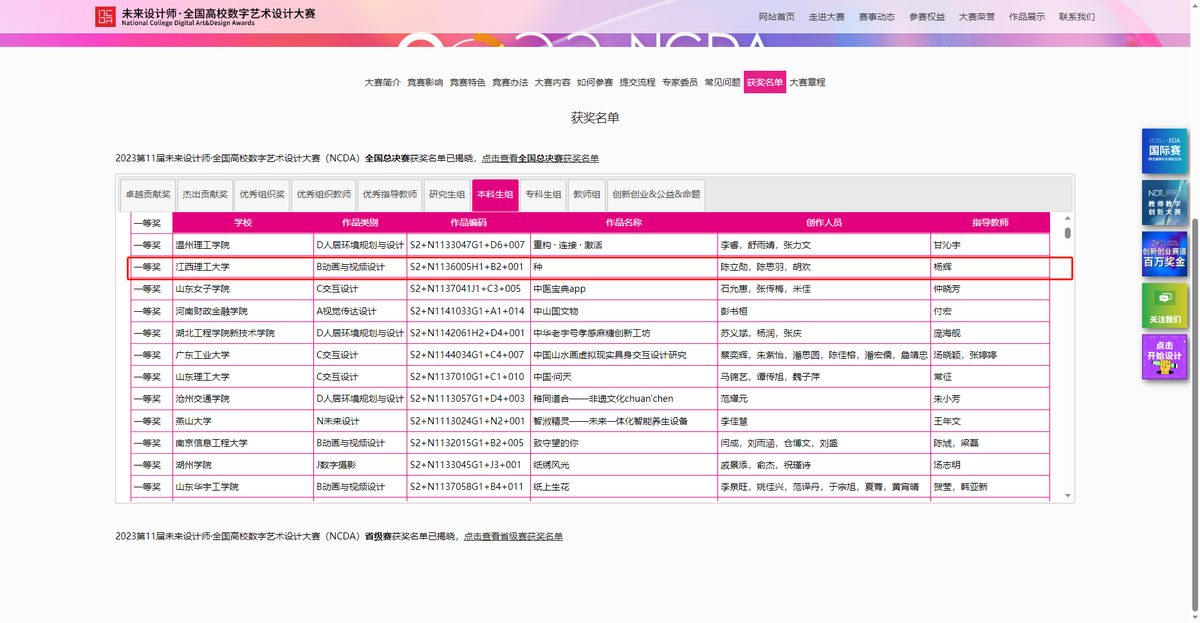This screenshot has height=623, width=1200.
Task: Select 提交流程 in sub-navigation
Action: [638, 82]
